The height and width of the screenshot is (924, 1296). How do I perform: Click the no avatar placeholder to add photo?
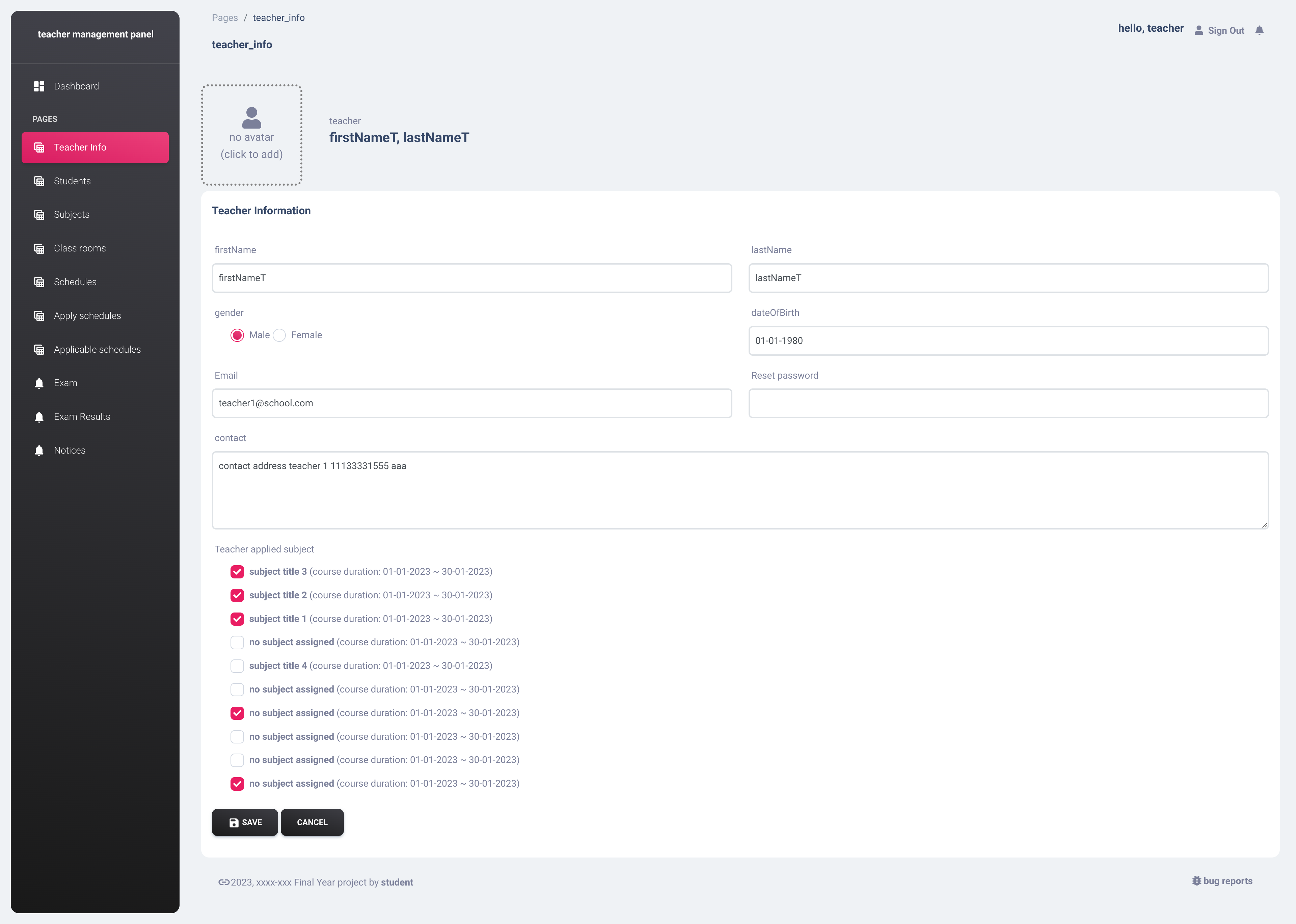251,135
